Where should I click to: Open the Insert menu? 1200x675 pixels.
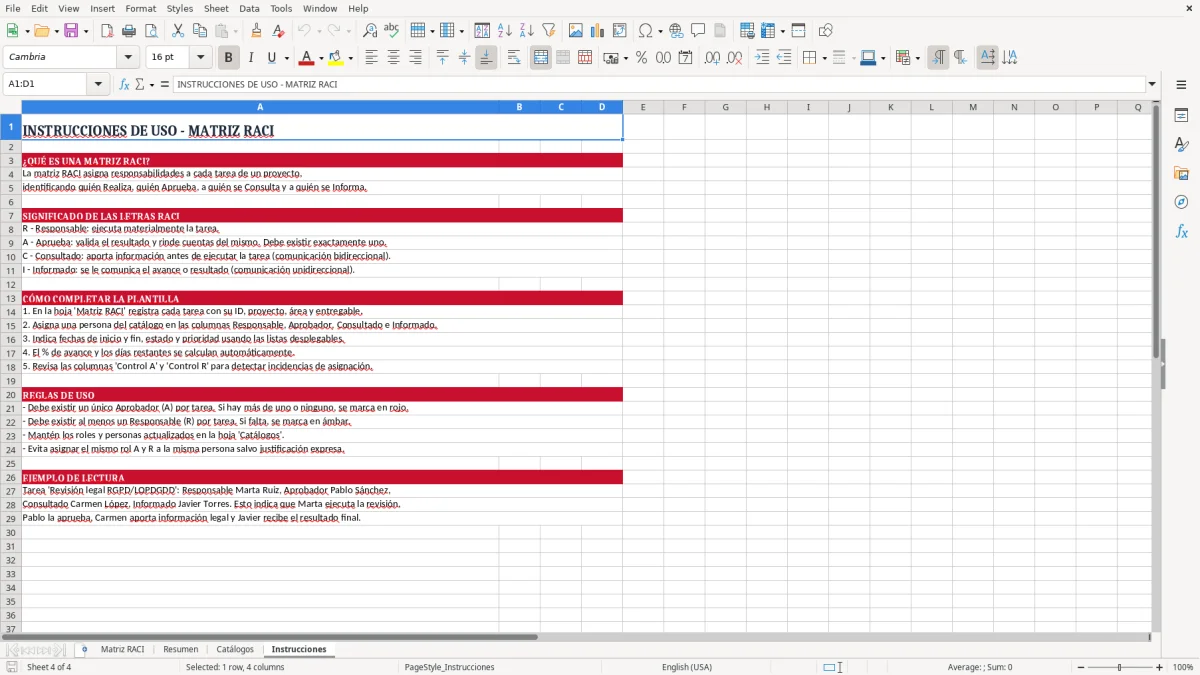point(102,8)
